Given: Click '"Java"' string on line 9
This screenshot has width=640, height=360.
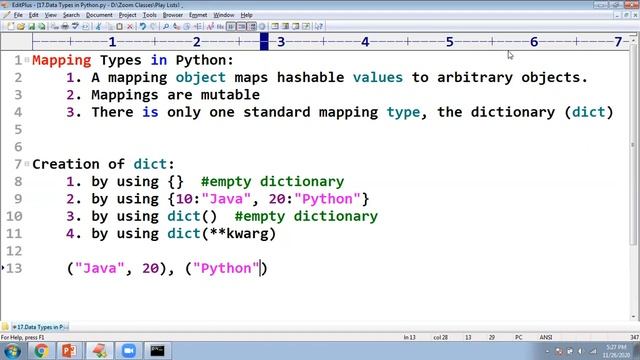Looking at the screenshot, I should (x=226, y=199).
